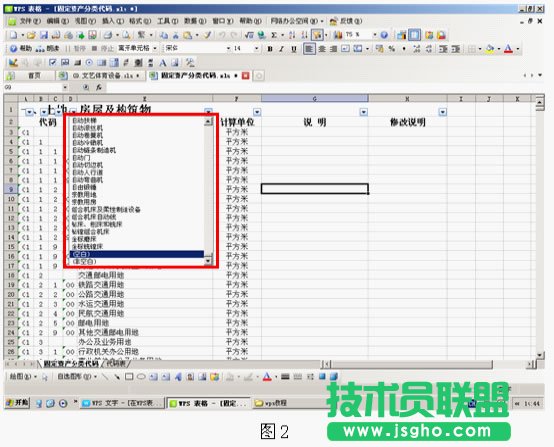Select the (非空白) filter option
554x447 pixels.
point(137,261)
